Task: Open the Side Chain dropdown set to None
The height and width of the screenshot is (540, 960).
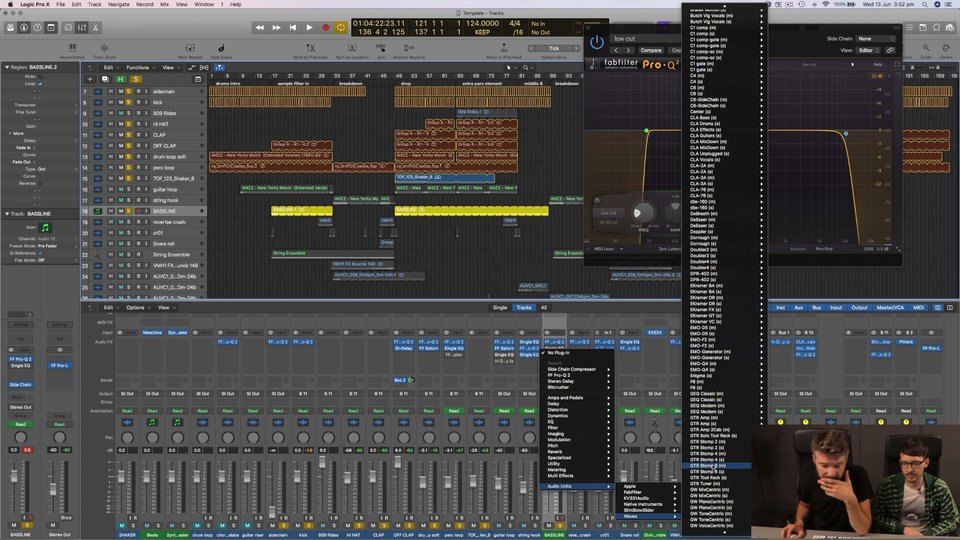Action: coord(876,39)
